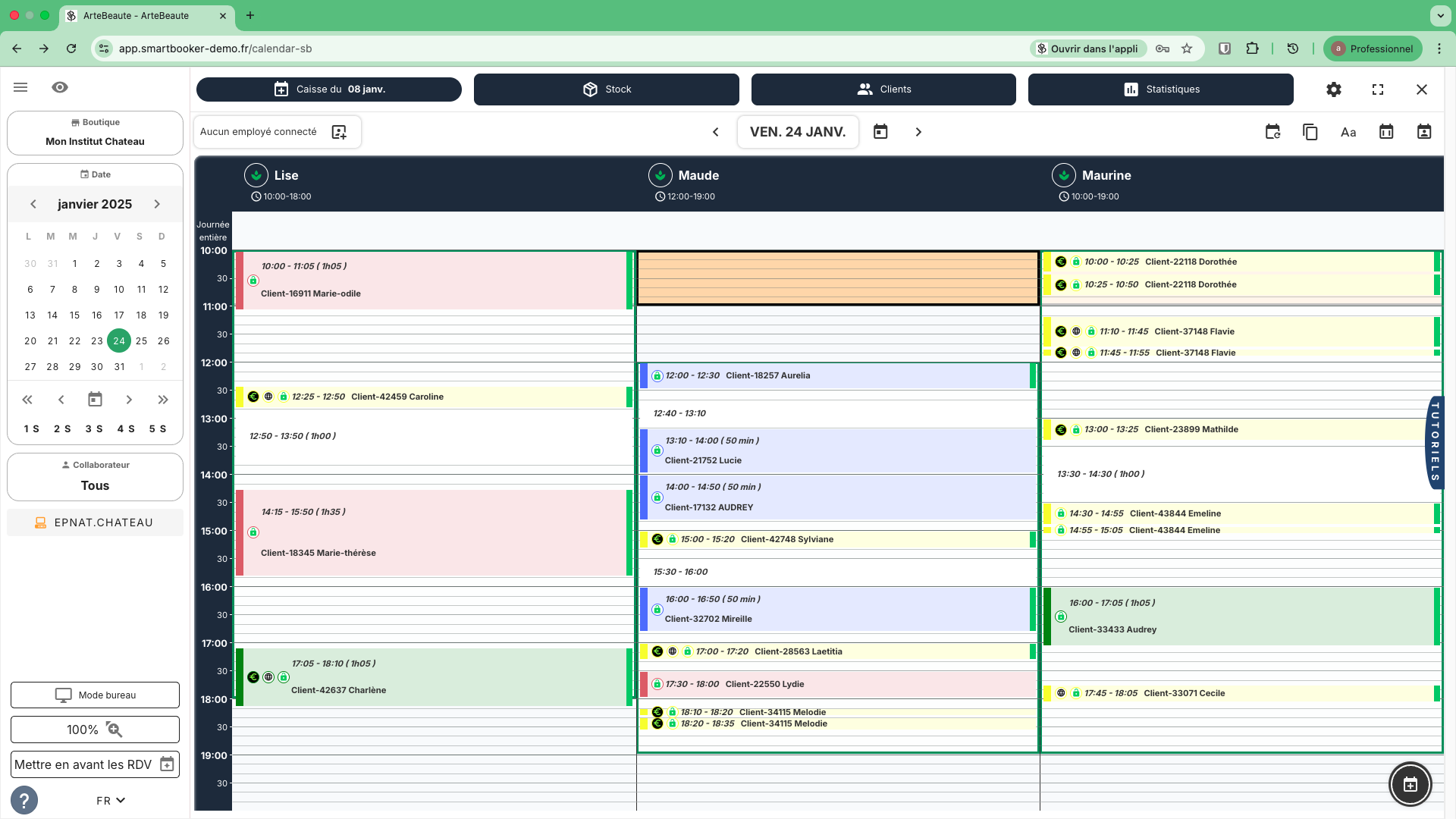
Task: Open today's date picker calendar icon
Action: pyautogui.click(x=880, y=131)
